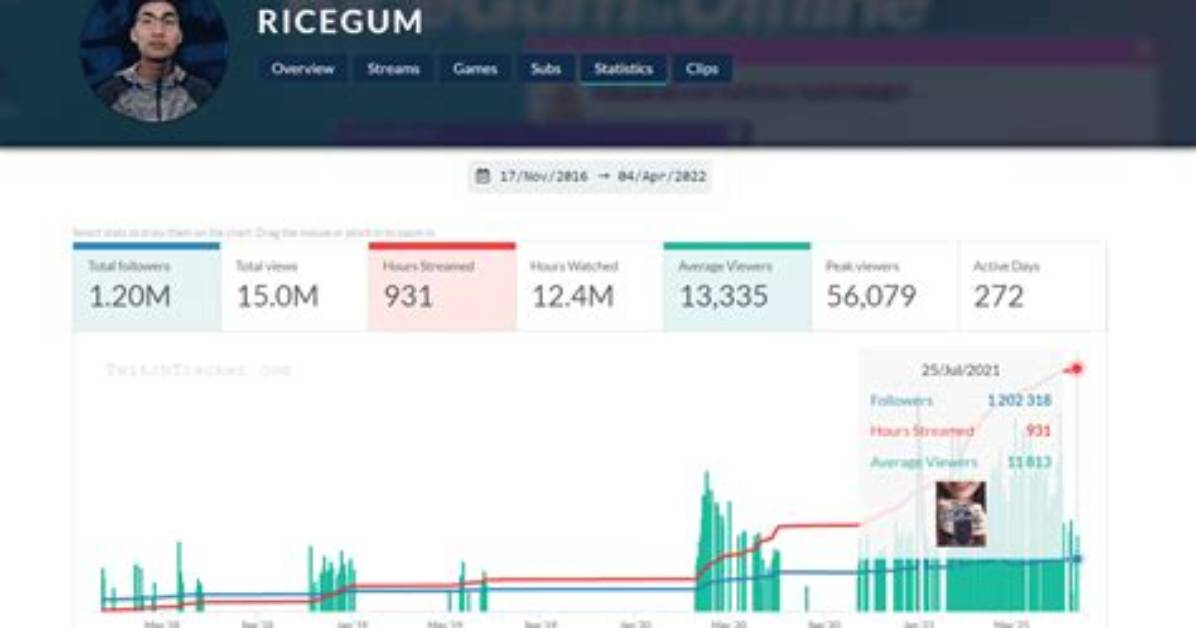Go to the Subs tab
This screenshot has height=628, width=1196.
point(545,69)
